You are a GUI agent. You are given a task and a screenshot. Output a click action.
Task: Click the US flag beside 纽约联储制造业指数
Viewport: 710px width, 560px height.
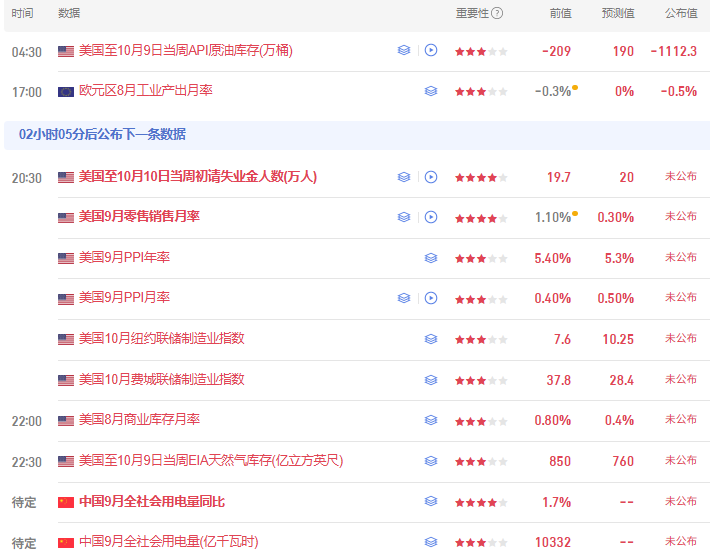pyautogui.click(x=66, y=339)
